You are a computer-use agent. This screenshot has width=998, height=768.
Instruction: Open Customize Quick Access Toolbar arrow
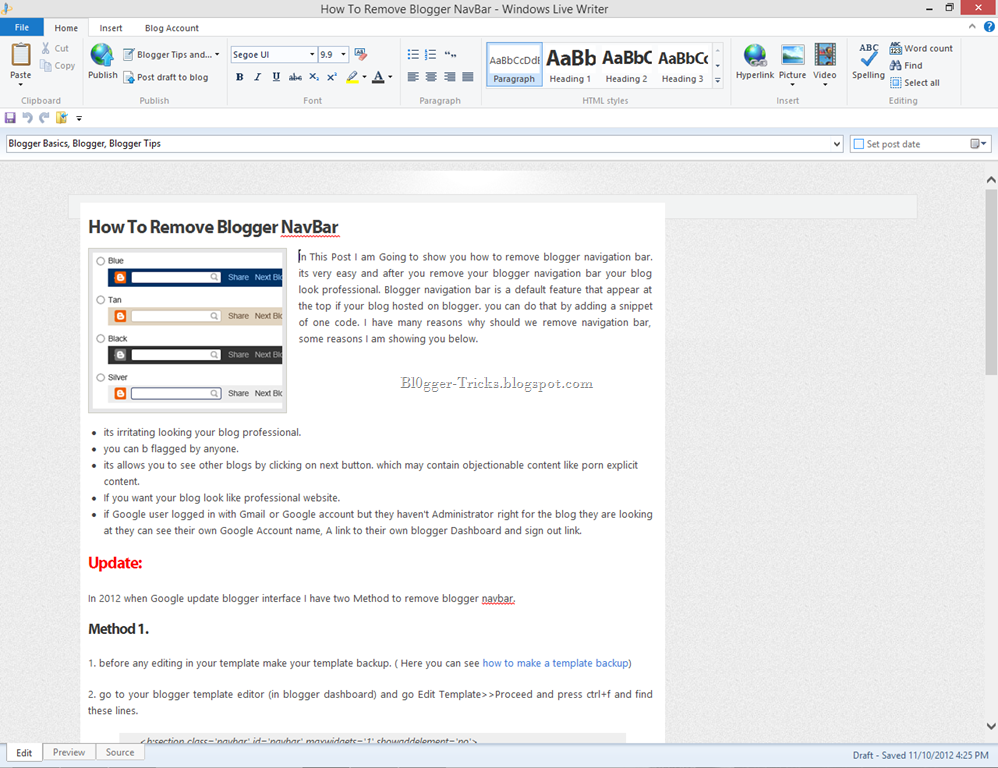click(79, 118)
